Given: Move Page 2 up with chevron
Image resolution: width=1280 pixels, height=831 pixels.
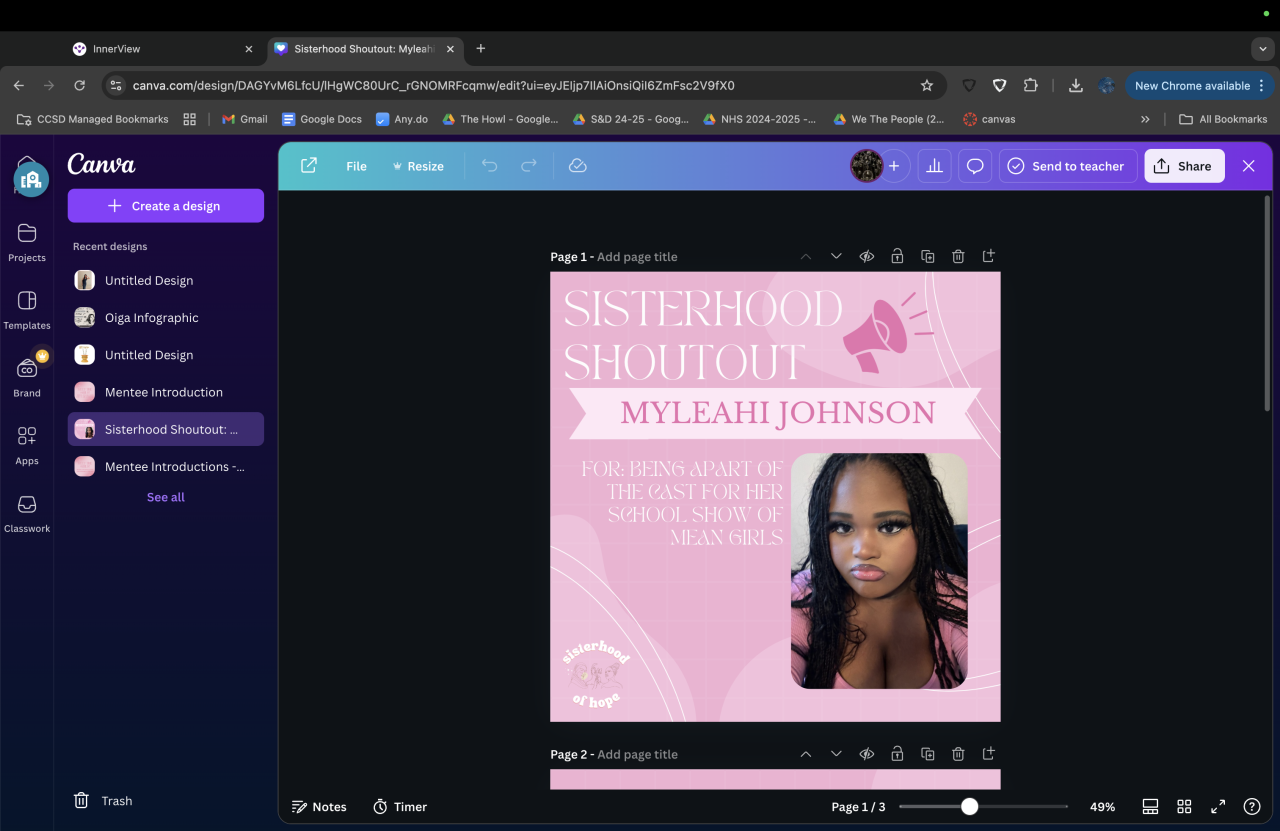Looking at the screenshot, I should click(x=806, y=754).
